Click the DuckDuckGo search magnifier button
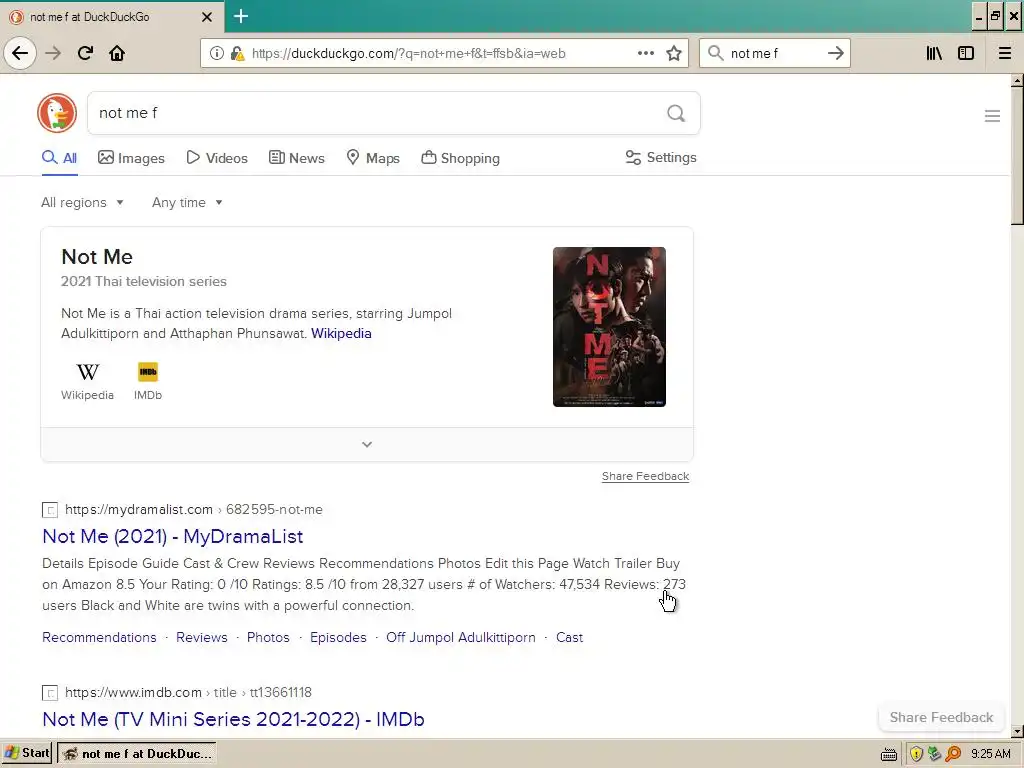This screenshot has height=768, width=1024. (x=676, y=114)
